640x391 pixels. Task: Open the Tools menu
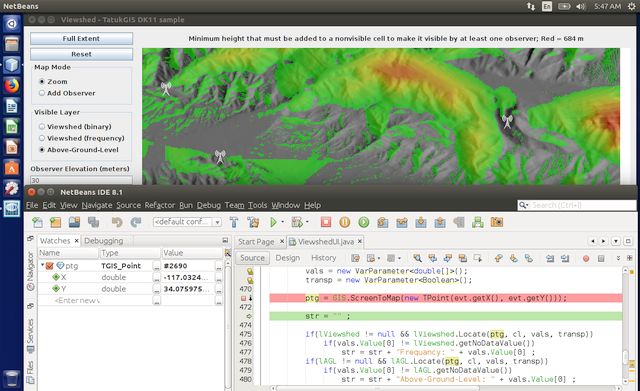[257, 205]
